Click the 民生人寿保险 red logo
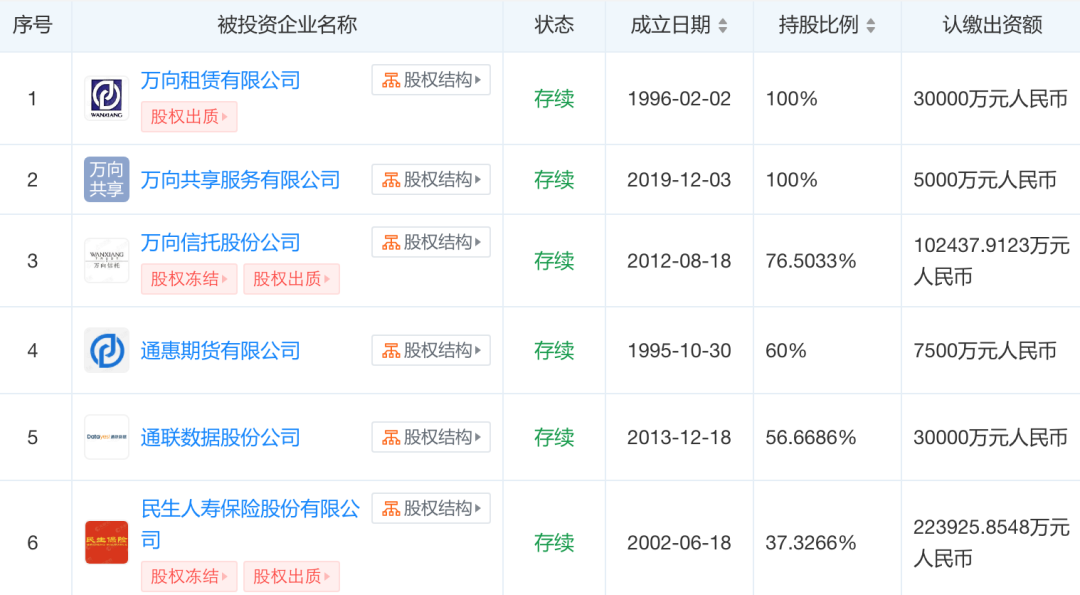1080x595 pixels. pos(106,542)
